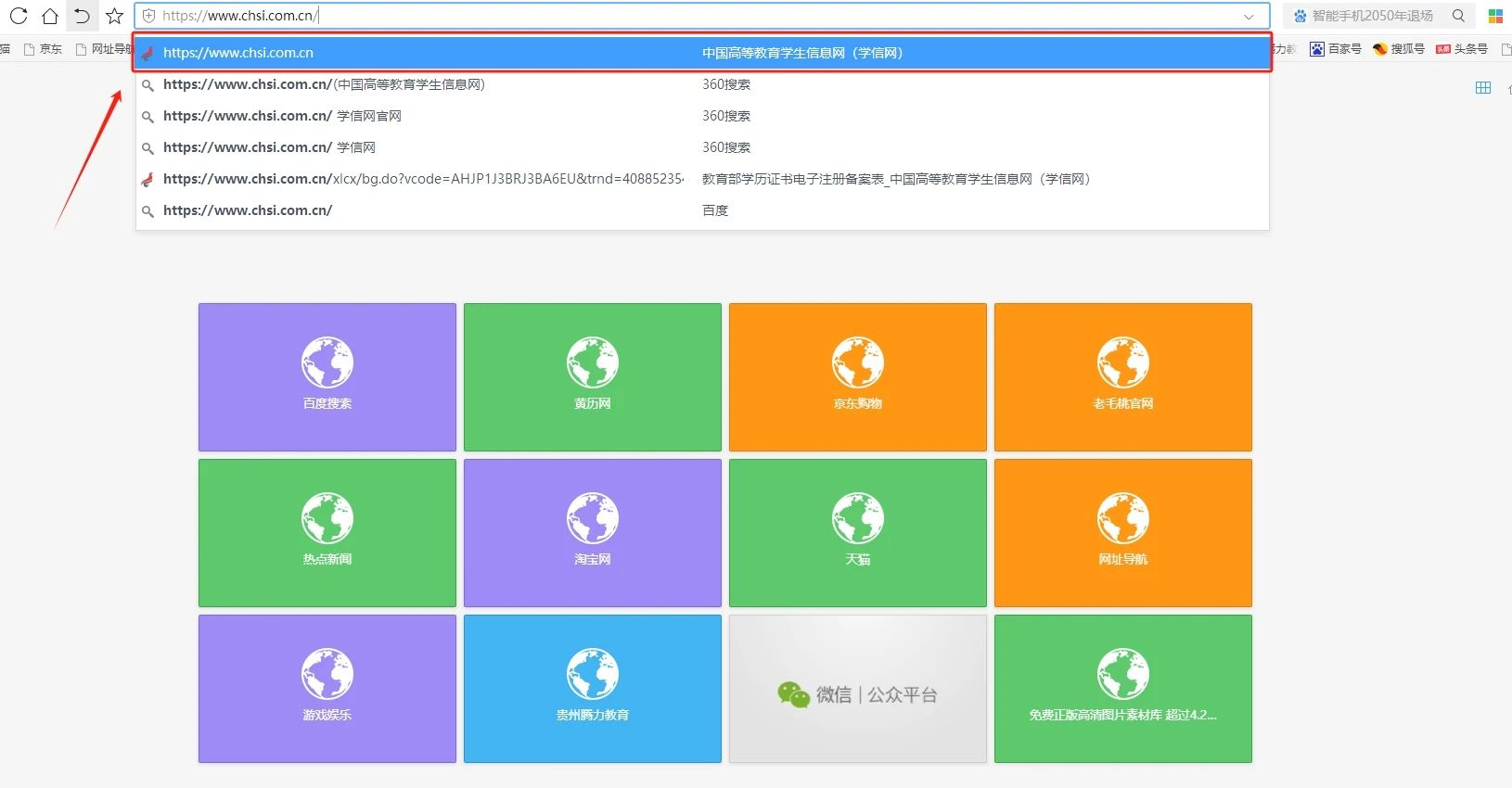Click the globe icon on 老毛桃官网 tile
Screen dimensions: 1512x788
tap(1123, 362)
